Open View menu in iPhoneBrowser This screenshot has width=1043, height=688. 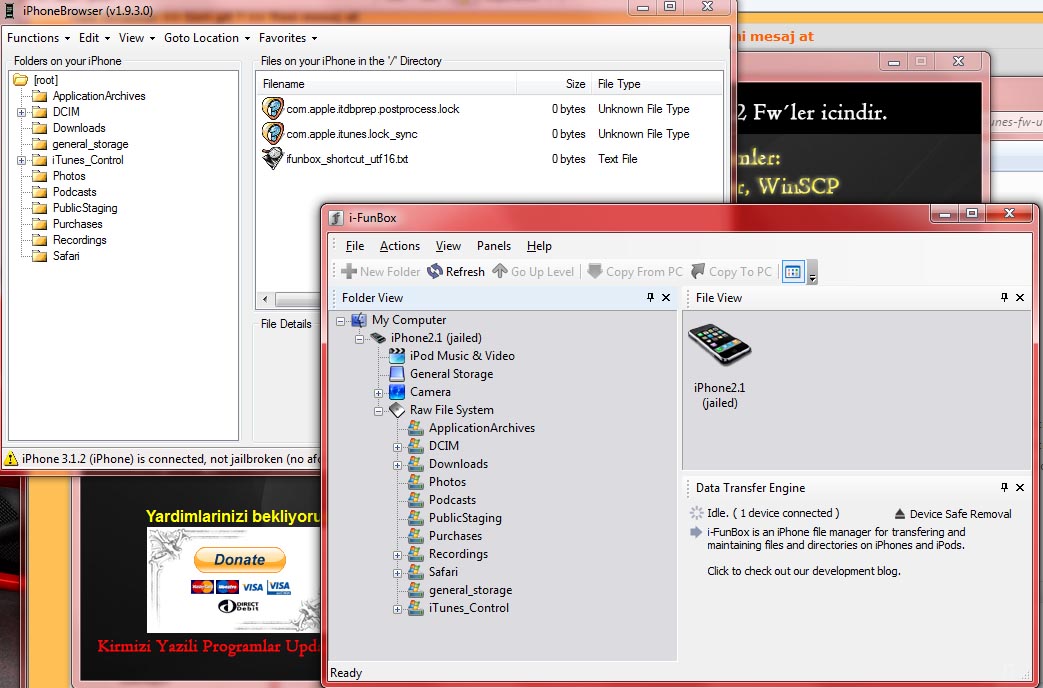pos(136,38)
